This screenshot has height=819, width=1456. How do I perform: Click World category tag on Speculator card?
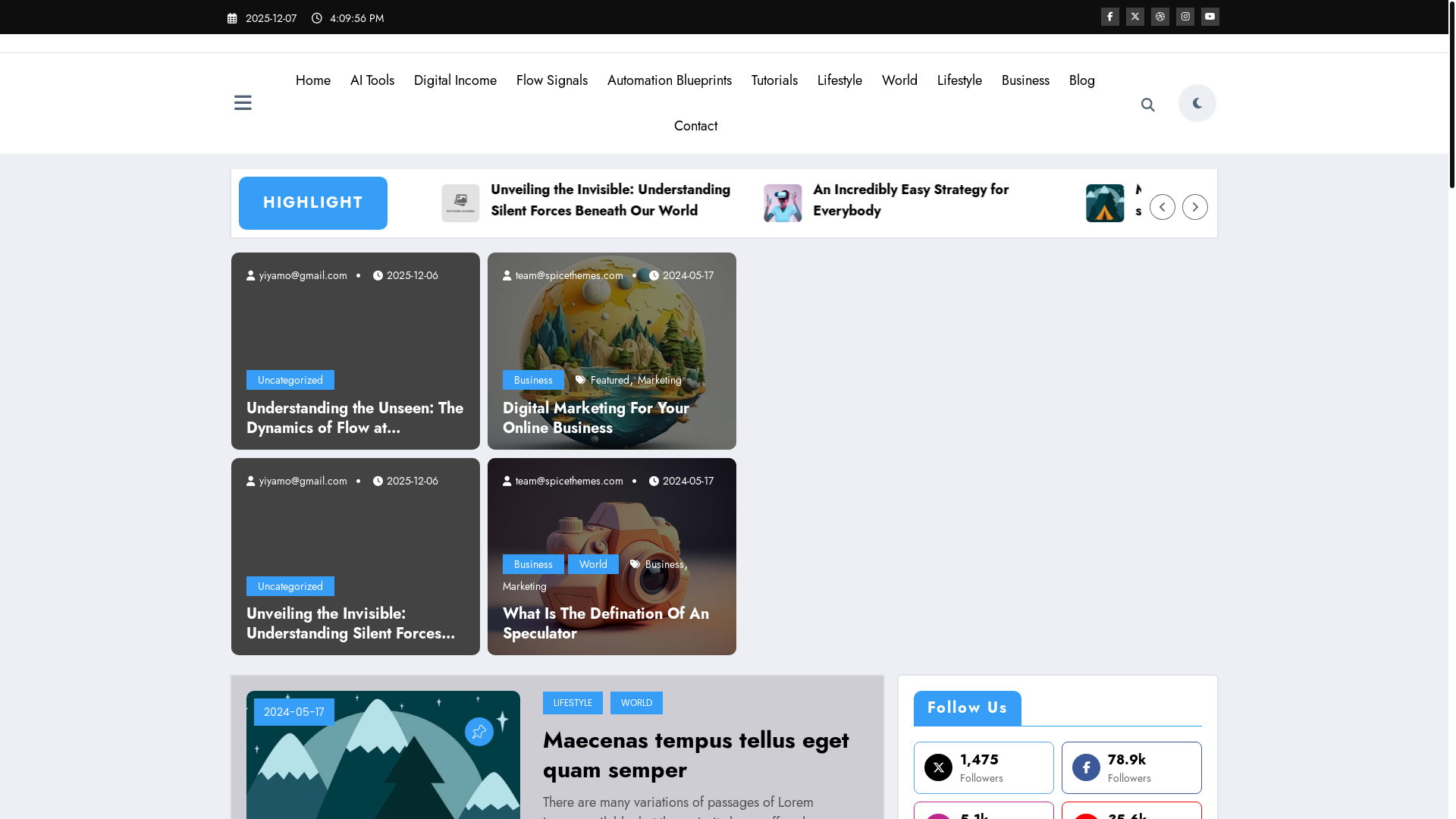point(593,564)
